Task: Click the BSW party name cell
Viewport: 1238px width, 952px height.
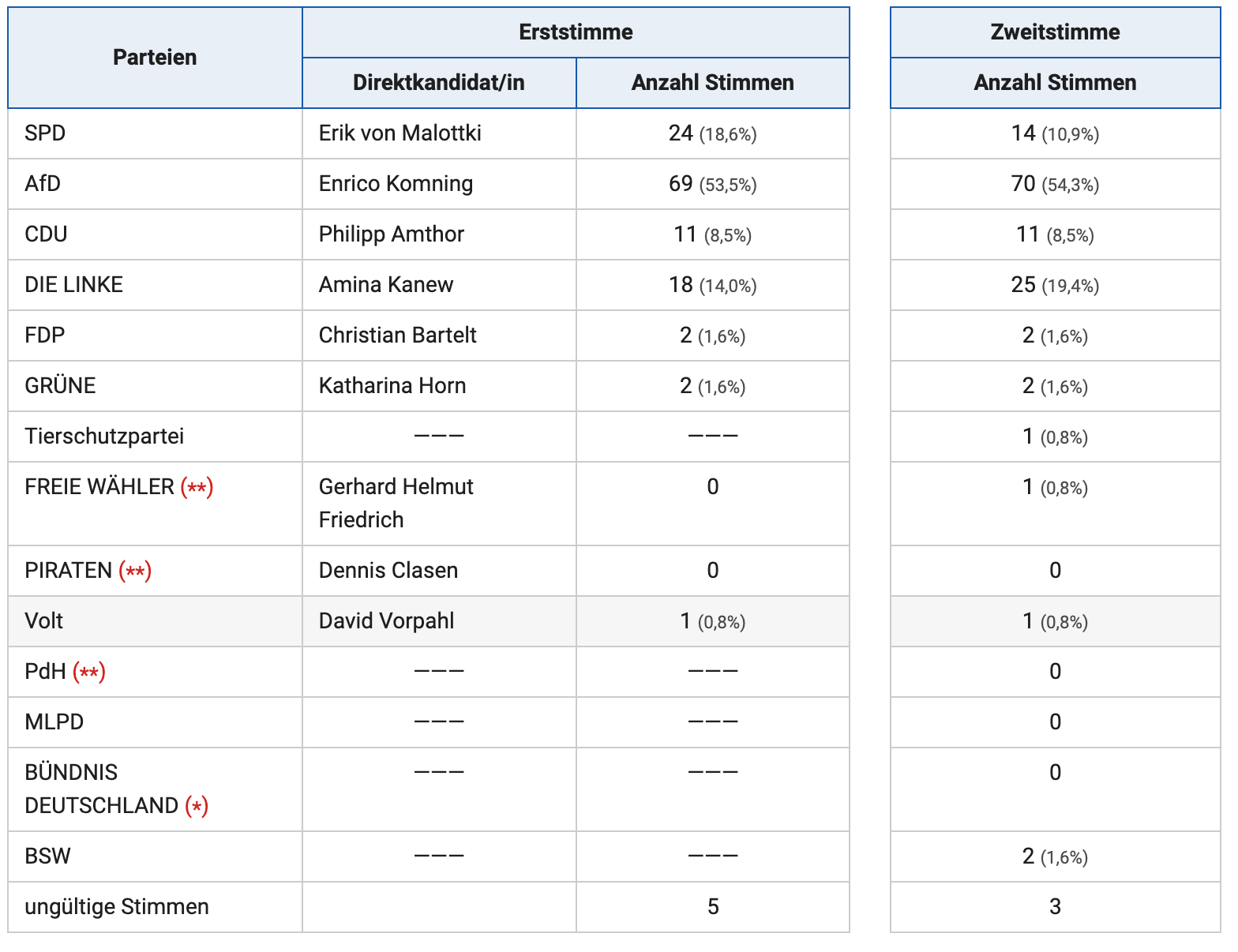Action: click(x=47, y=856)
